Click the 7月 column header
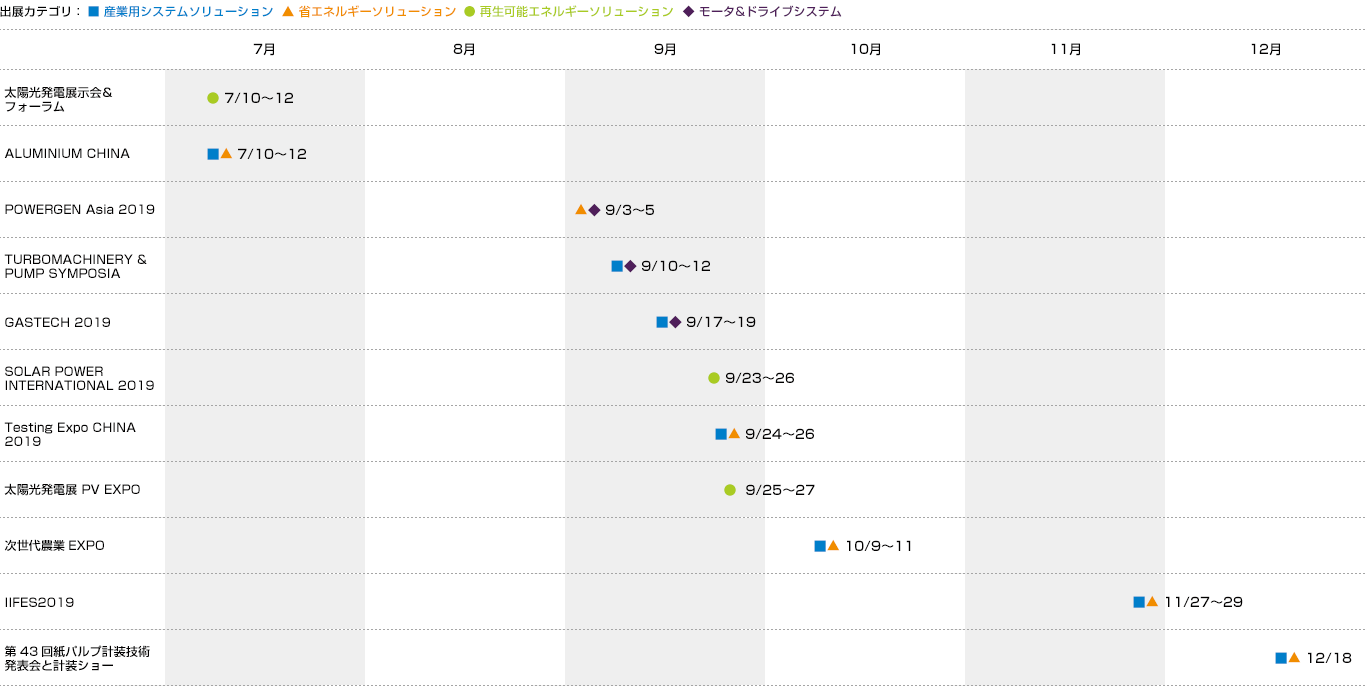This screenshot has width=1365, height=686. tap(265, 49)
